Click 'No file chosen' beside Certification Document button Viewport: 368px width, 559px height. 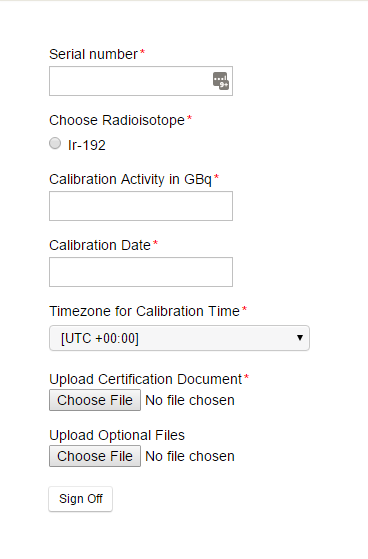(x=190, y=400)
